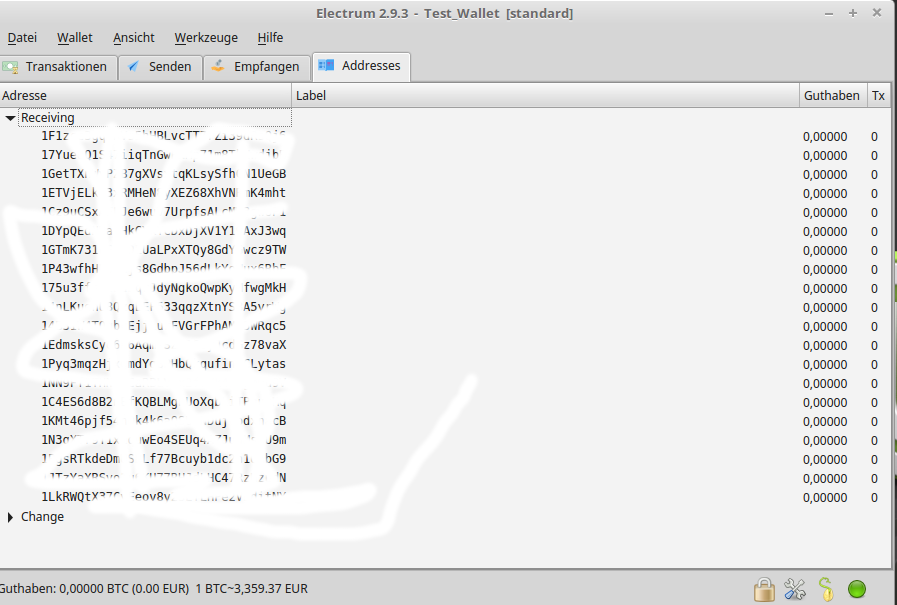Sort by the Adresse column header

click(146, 95)
